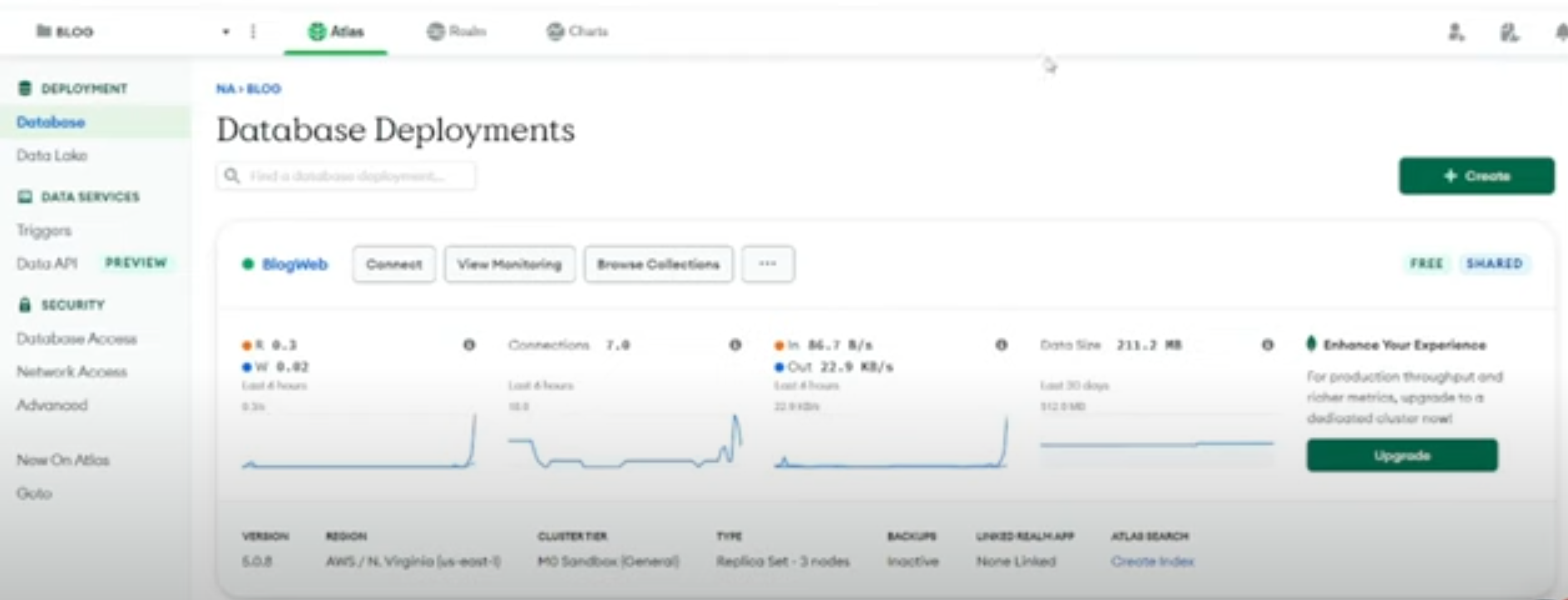The image size is (1568, 600).
Task: Click the PREVIEW badge next to Data API
Action: (136, 263)
